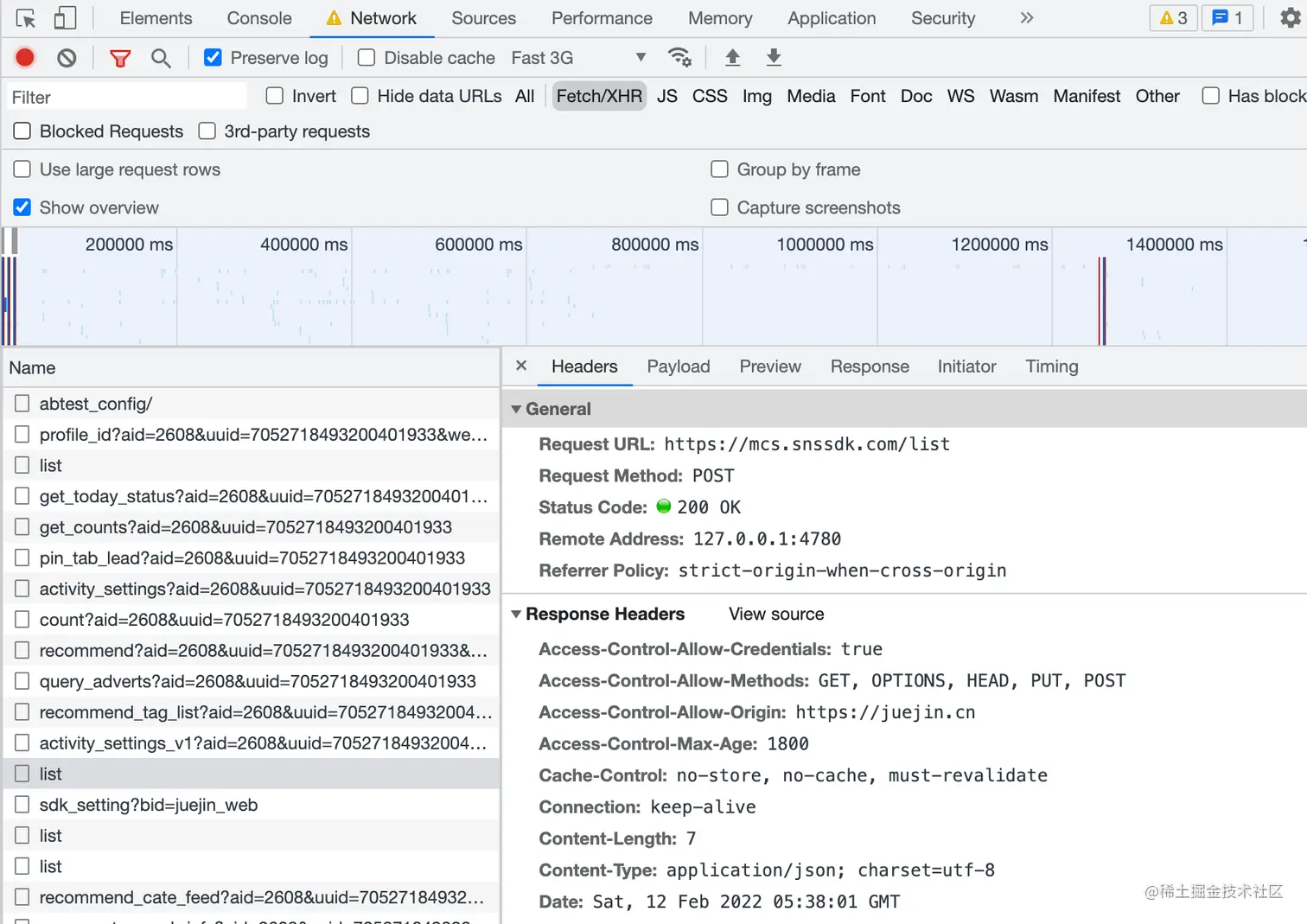Enable Disable cache checkbox
The height and width of the screenshot is (924, 1307).
pyautogui.click(x=367, y=58)
